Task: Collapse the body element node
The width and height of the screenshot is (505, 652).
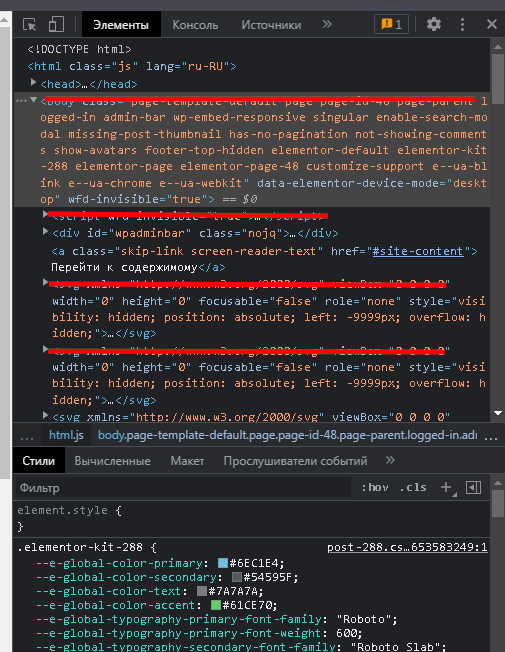Action: click(33, 100)
